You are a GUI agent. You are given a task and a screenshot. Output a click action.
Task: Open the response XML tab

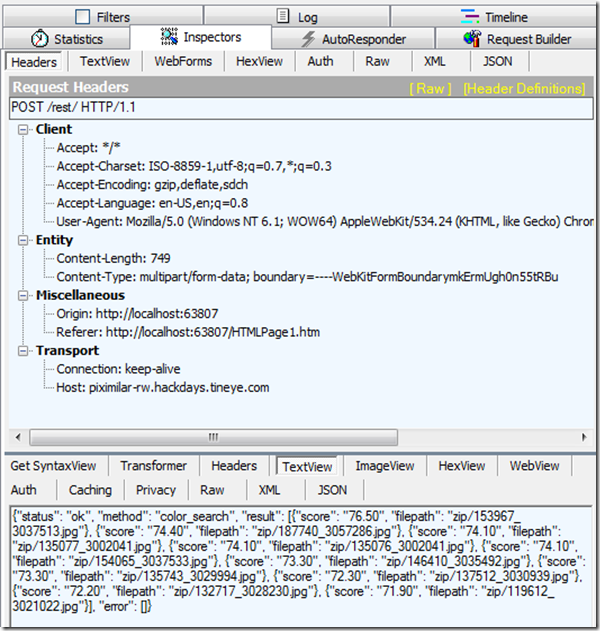click(x=269, y=490)
